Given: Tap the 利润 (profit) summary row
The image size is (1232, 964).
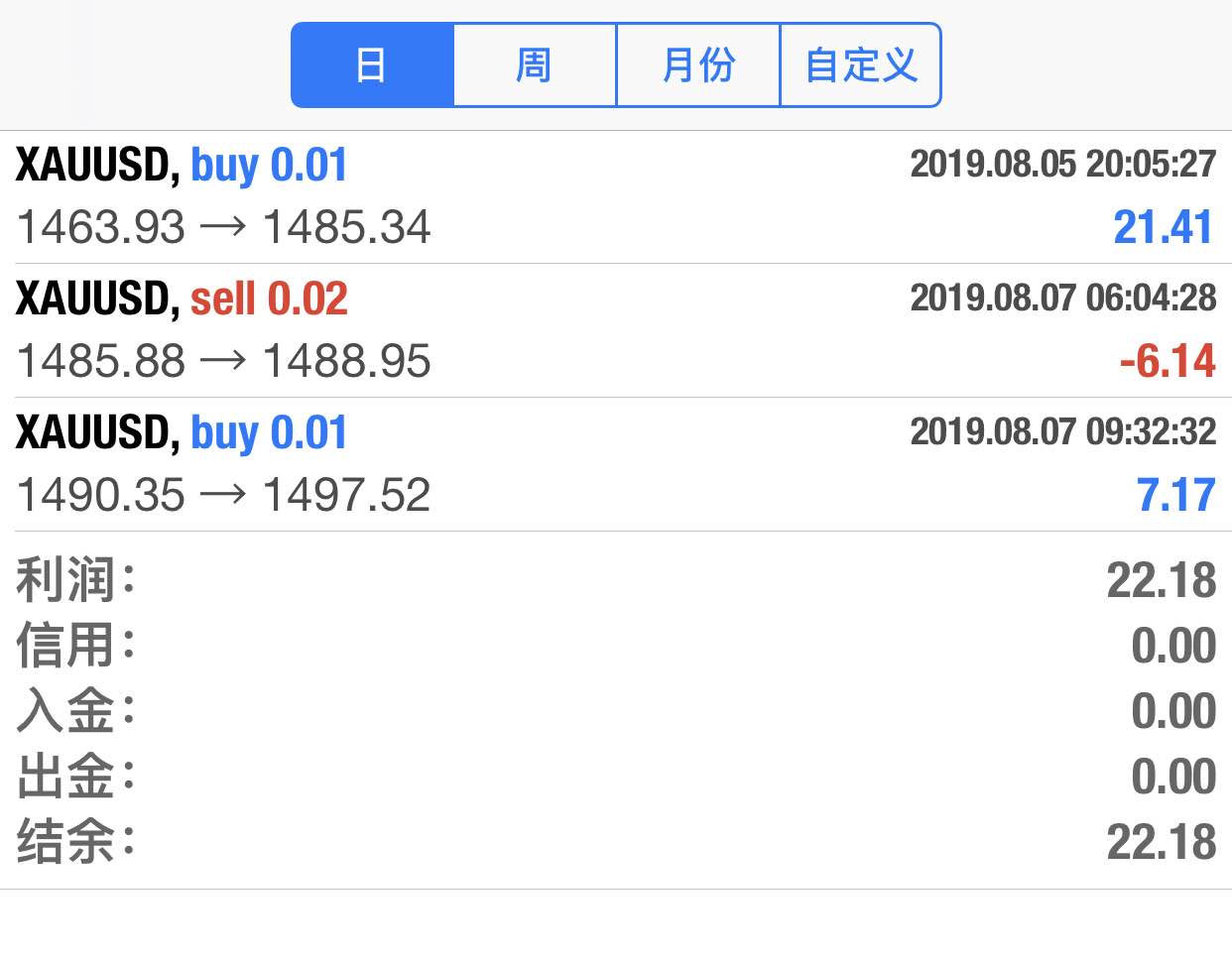Looking at the screenshot, I should (616, 580).
